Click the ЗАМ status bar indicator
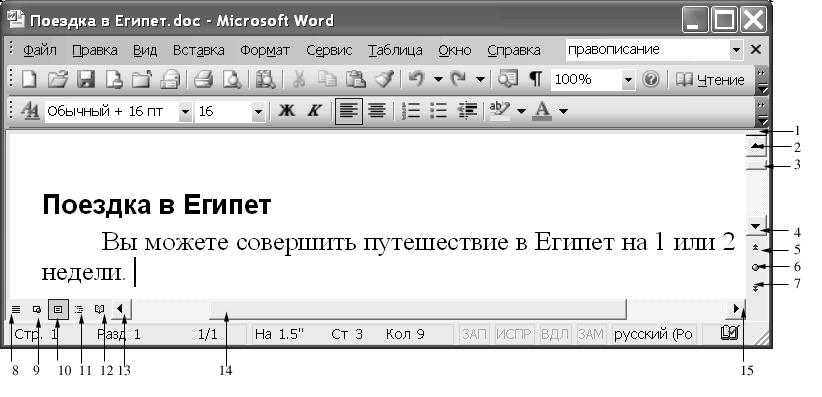The image size is (822, 397). click(x=591, y=334)
